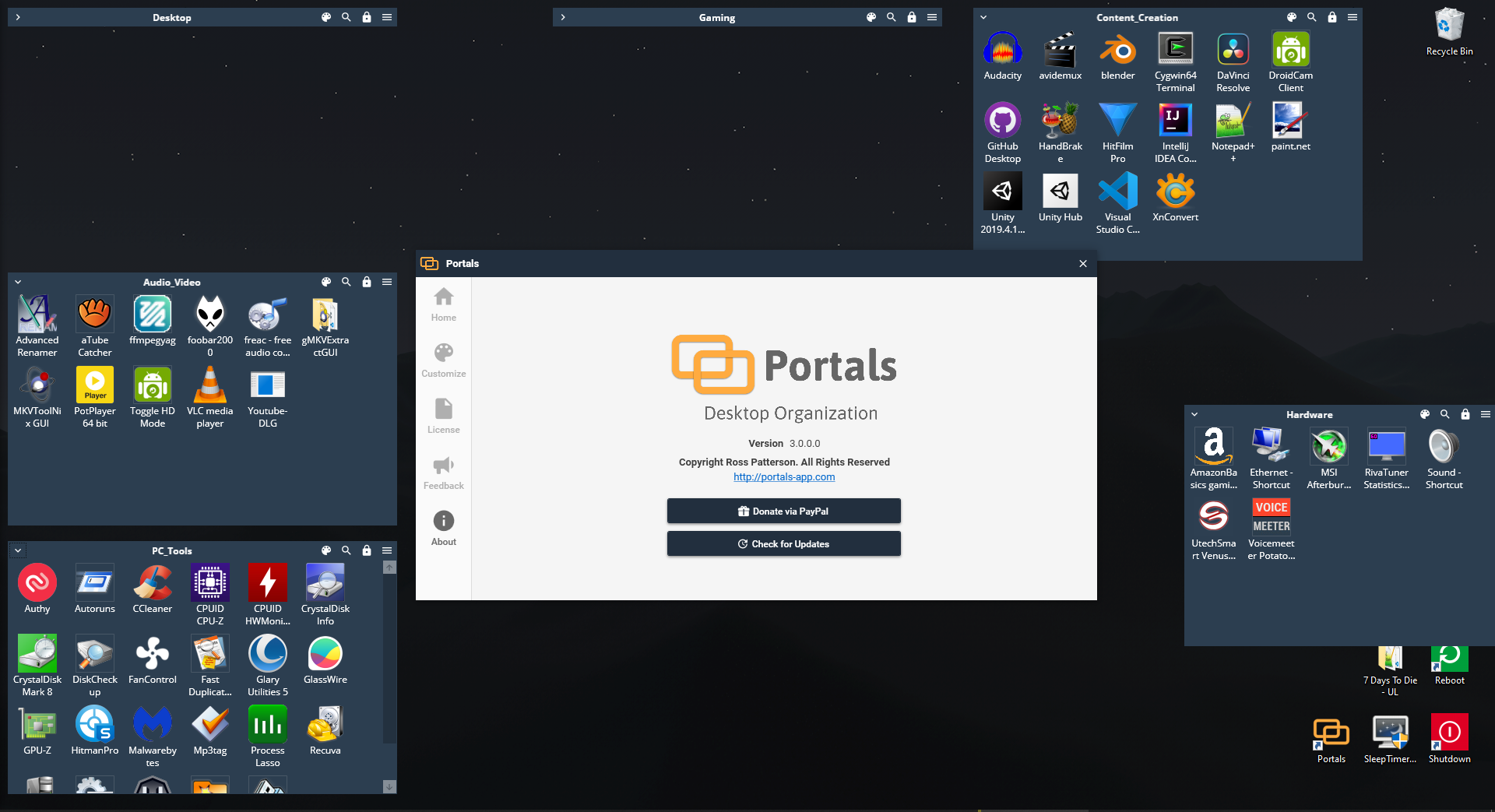
Task: Collapse the Audio_Video portal
Action: point(18,282)
